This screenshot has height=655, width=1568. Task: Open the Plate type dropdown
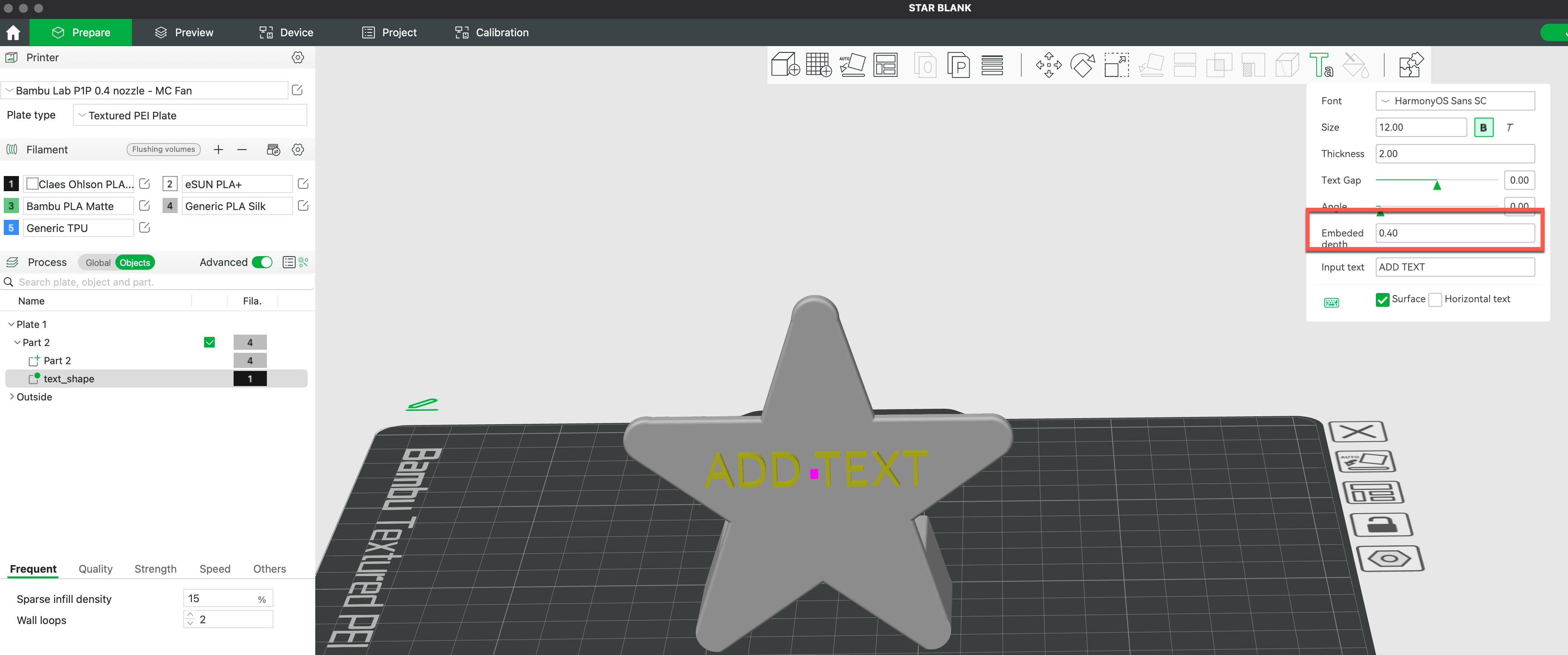189,116
